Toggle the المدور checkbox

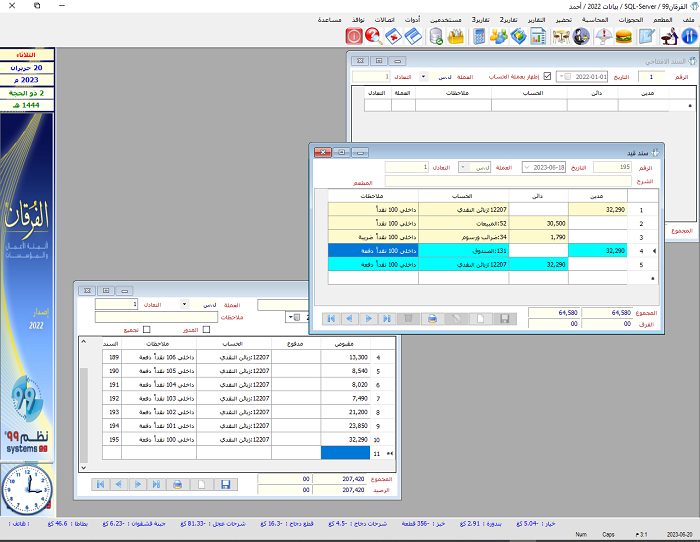[206, 330]
